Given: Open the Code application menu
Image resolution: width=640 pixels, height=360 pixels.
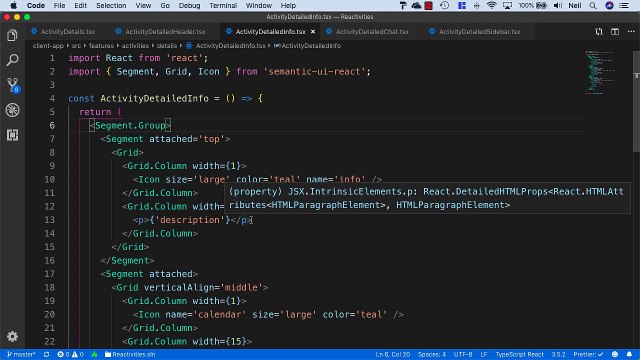Looking at the screenshot, I should (36, 5).
